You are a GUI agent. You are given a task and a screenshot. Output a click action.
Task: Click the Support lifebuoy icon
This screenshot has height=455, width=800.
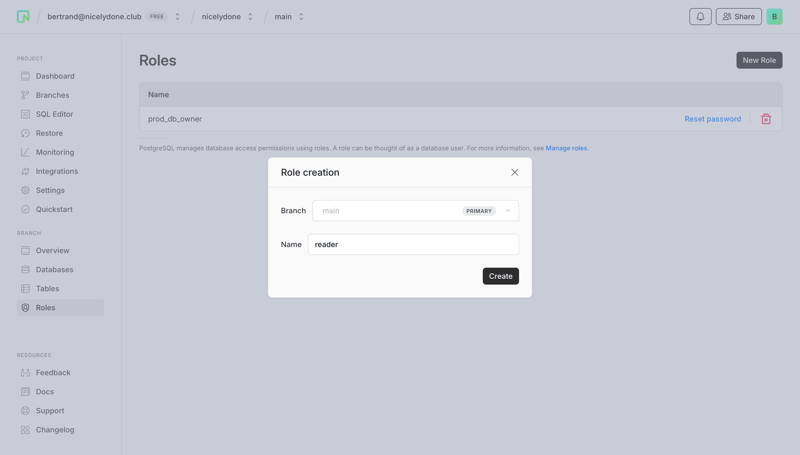(25, 411)
